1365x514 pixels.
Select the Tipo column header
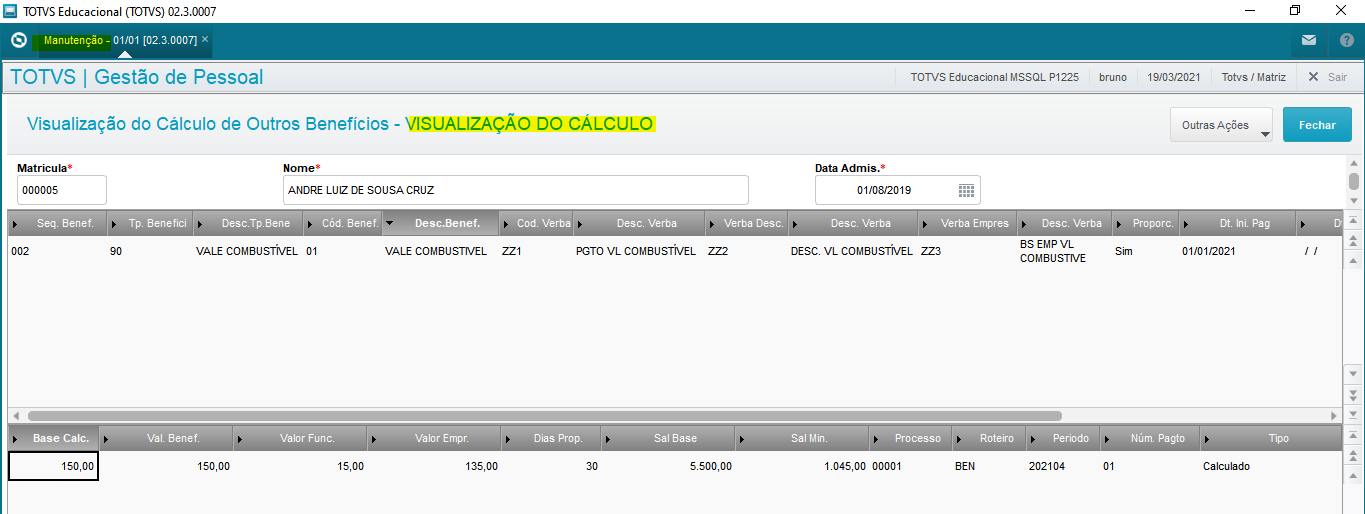[x=1271, y=438]
